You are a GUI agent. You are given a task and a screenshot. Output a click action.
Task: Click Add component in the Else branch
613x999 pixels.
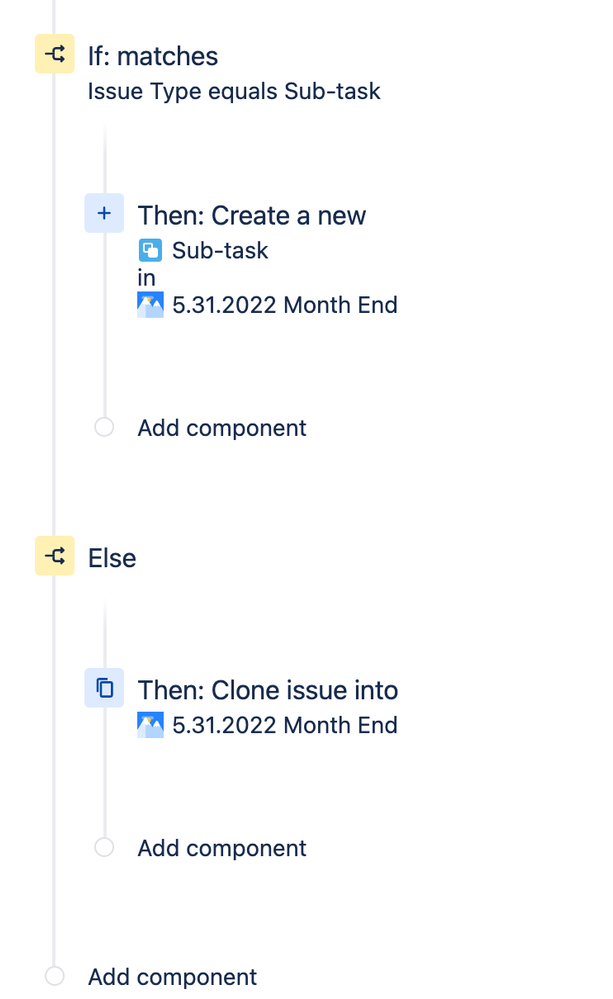tap(222, 849)
